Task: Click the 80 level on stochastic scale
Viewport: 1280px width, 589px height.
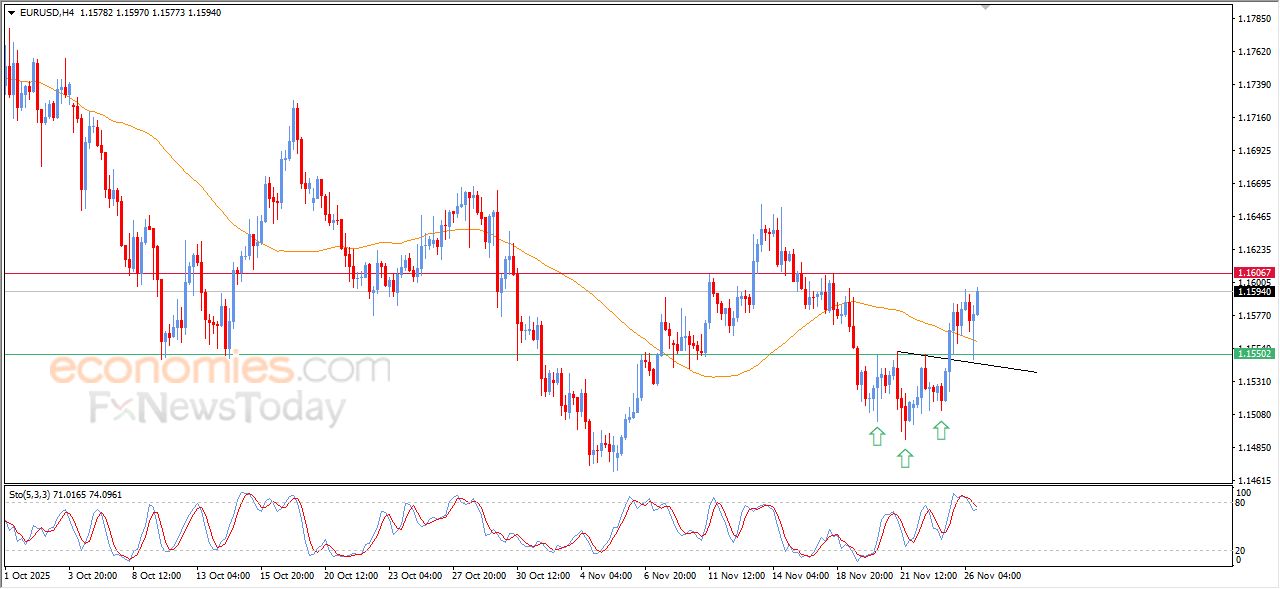Action: click(x=1241, y=503)
